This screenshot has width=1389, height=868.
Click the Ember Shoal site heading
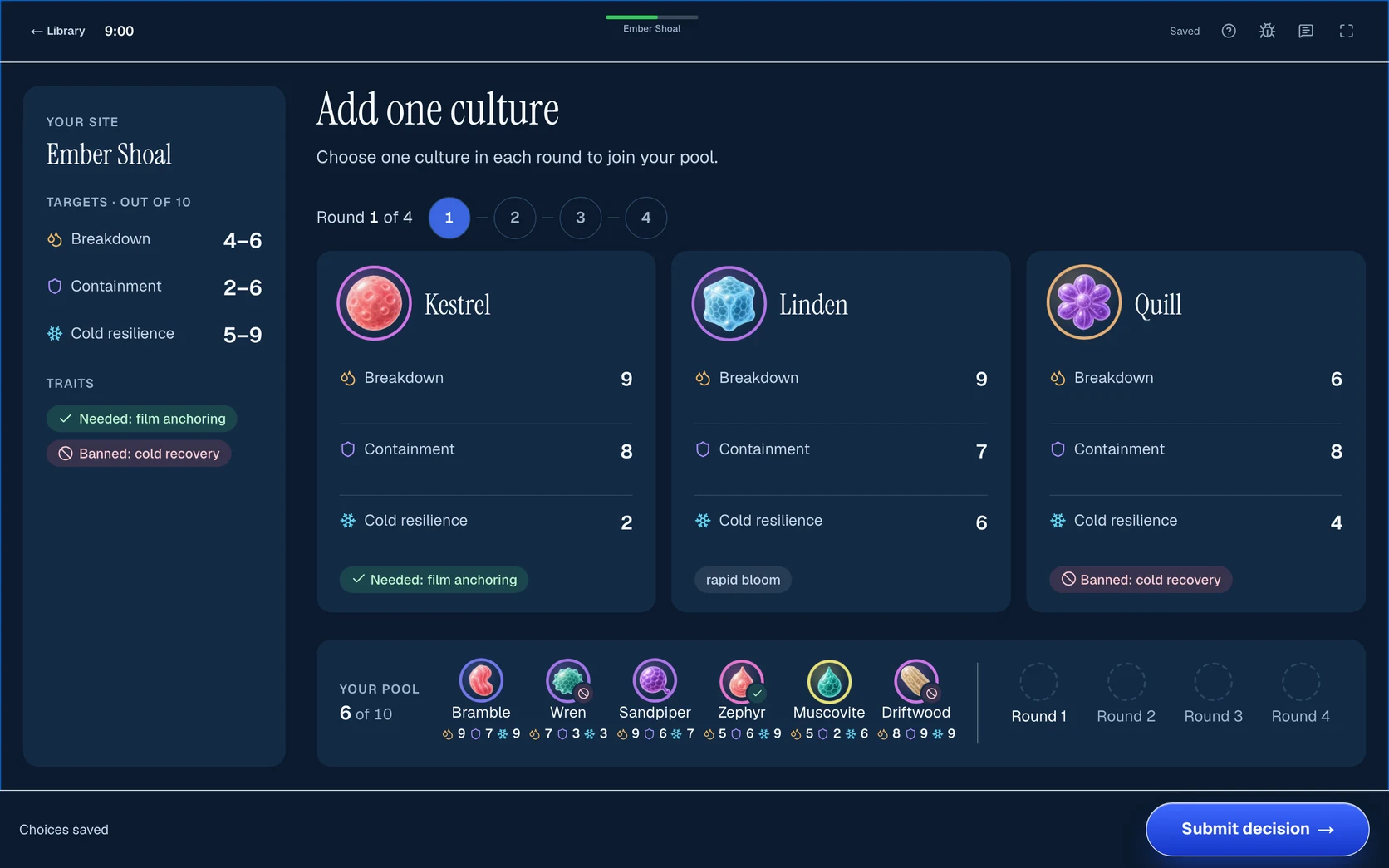(x=109, y=154)
